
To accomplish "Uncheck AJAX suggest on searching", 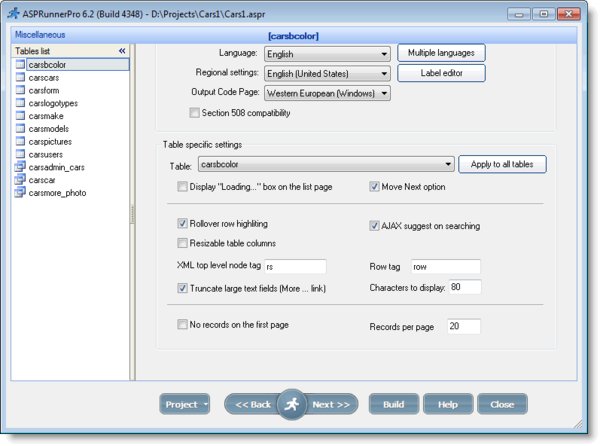I will [374, 226].
